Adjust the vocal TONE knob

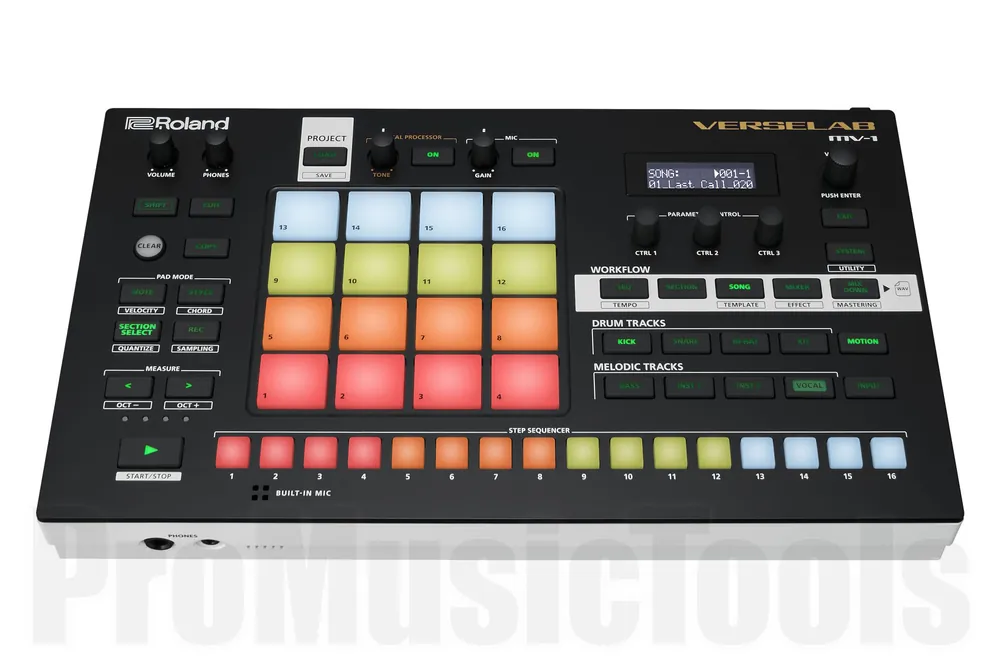[383, 150]
